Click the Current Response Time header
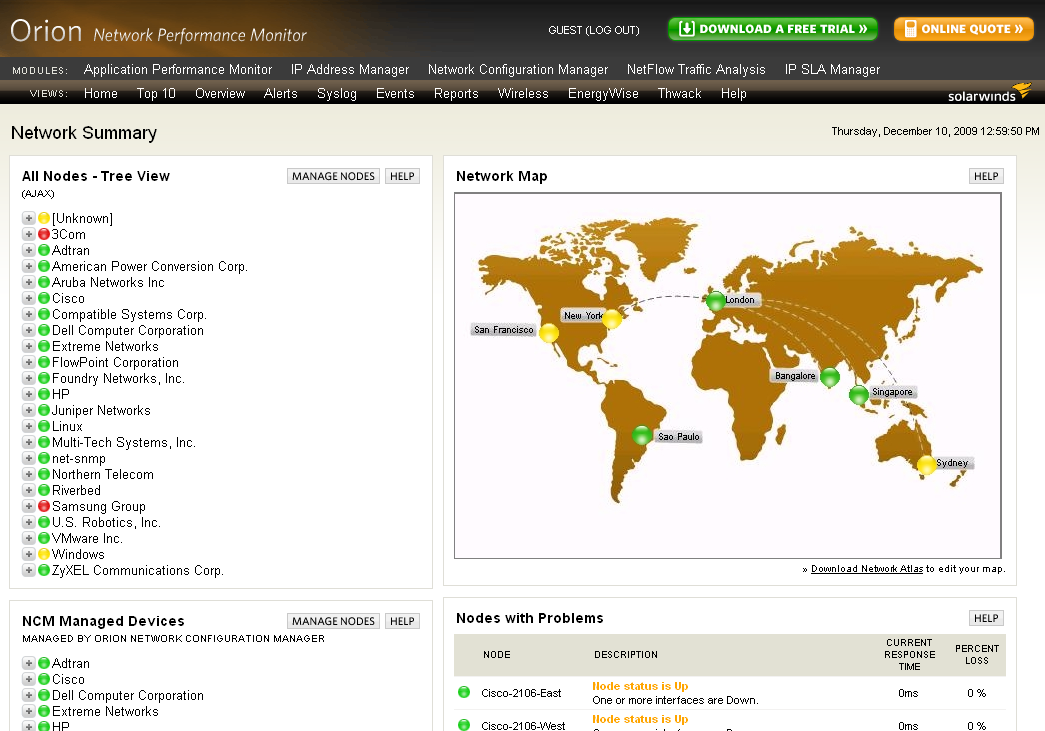Viewport: 1045px width, 731px height. pos(910,654)
